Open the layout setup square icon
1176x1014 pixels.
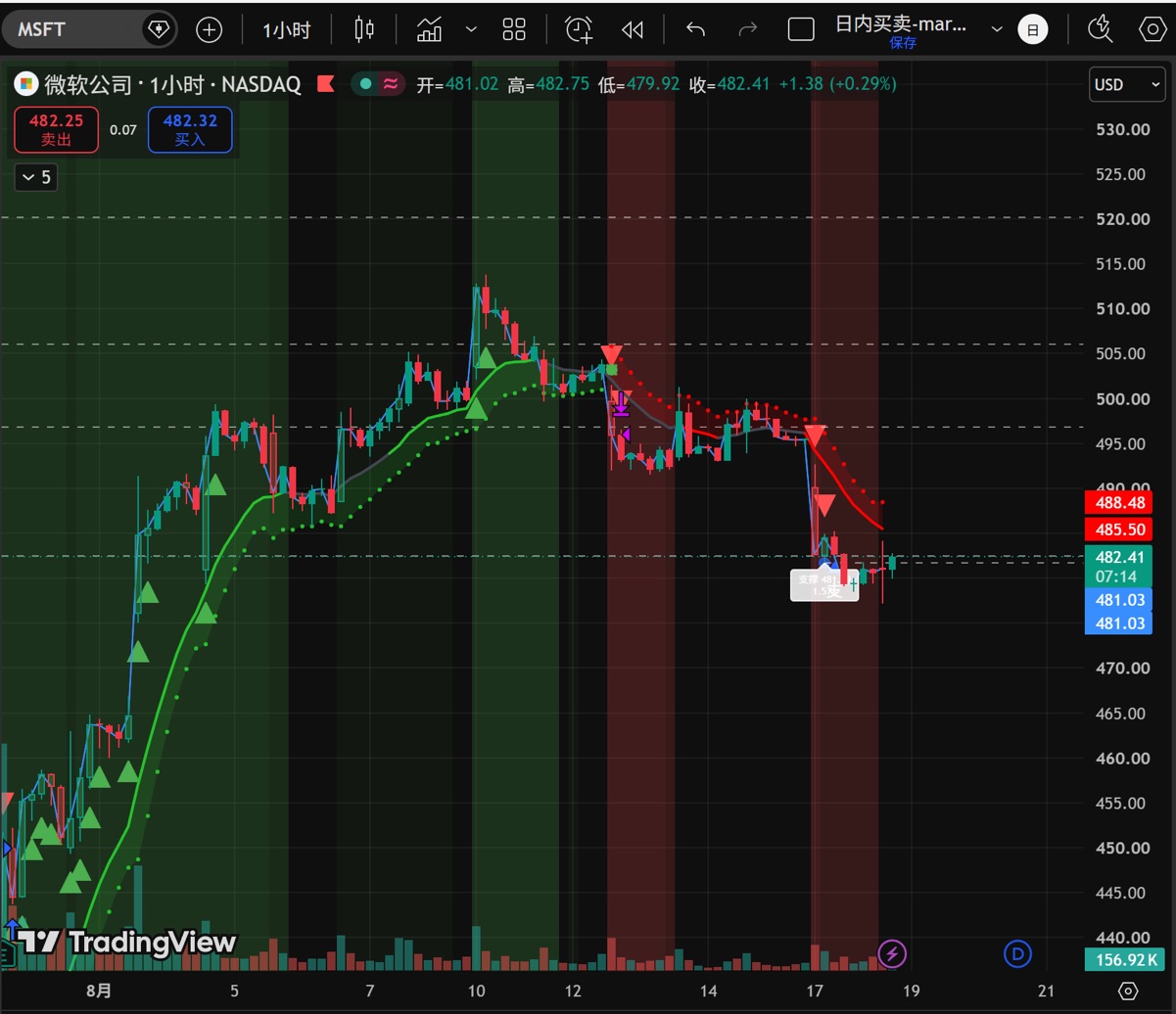pos(801,29)
